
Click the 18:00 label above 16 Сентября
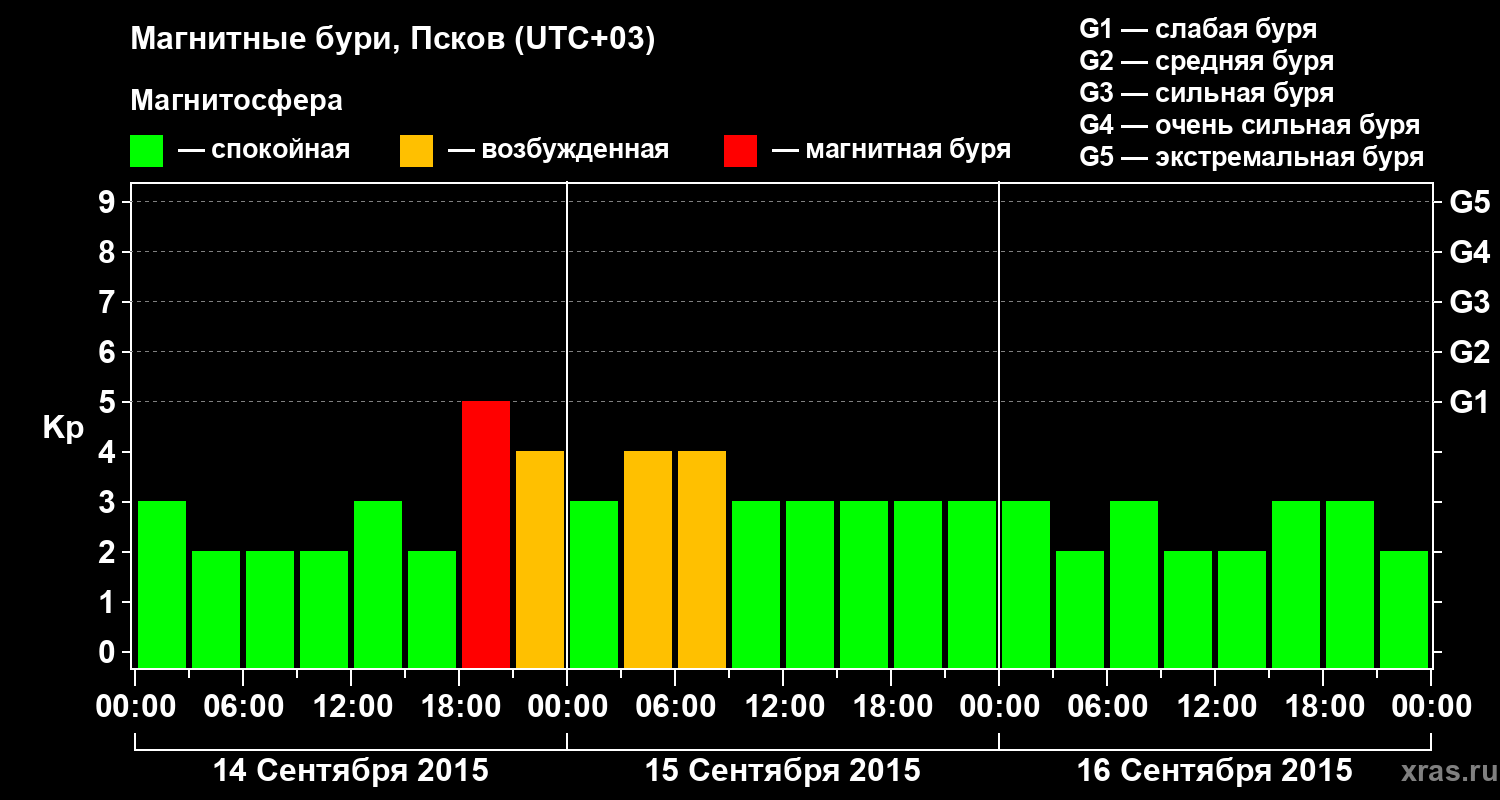click(1323, 707)
